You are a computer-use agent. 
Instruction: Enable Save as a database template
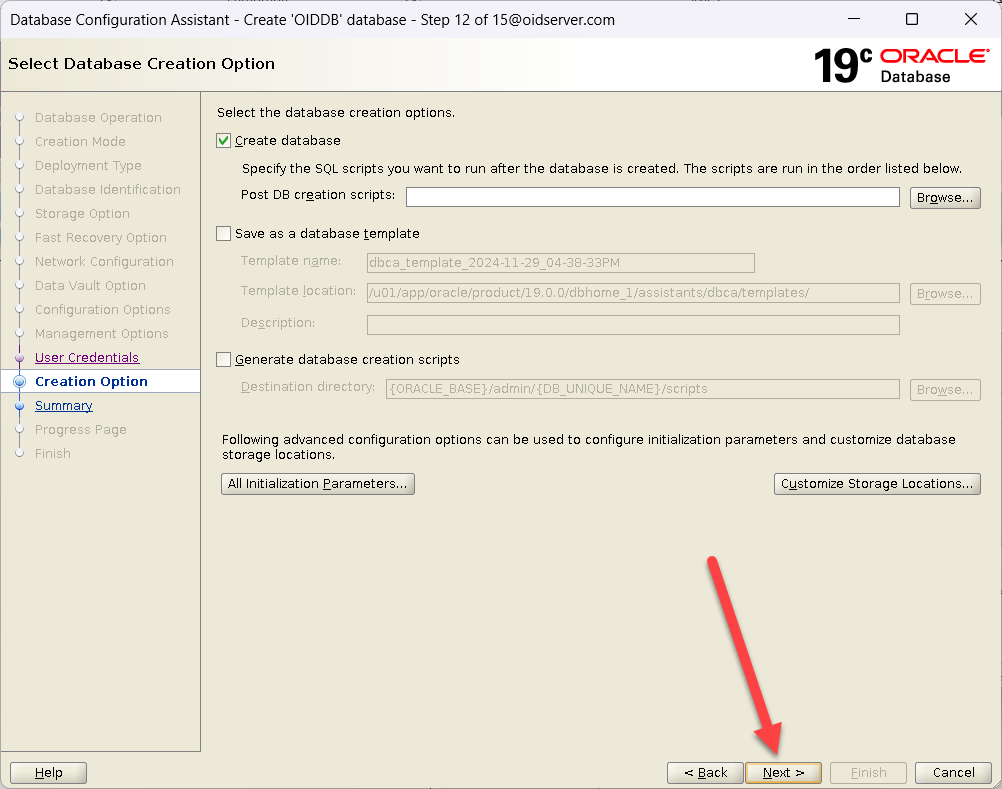coord(224,234)
